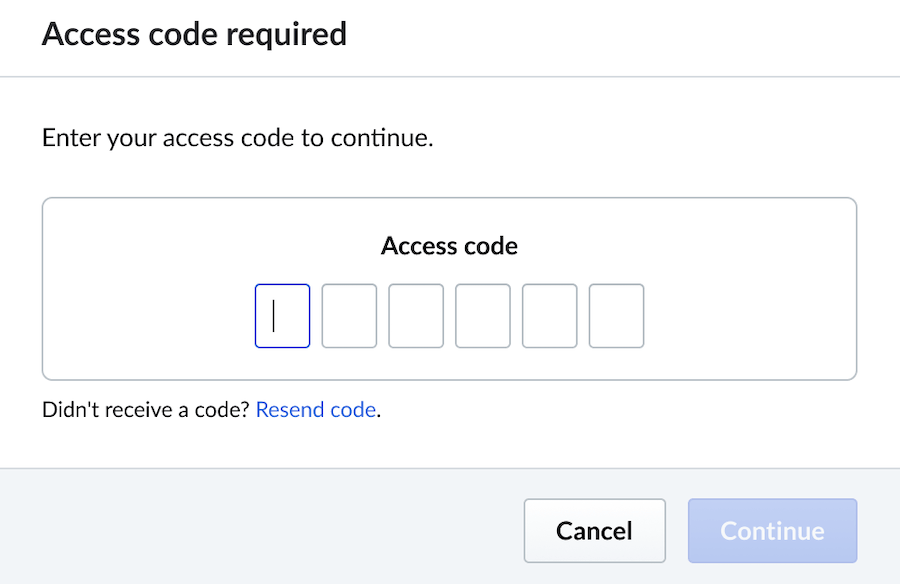900x584 pixels.
Task: Click the "Access code required" dialog heading
Action: pos(194,35)
